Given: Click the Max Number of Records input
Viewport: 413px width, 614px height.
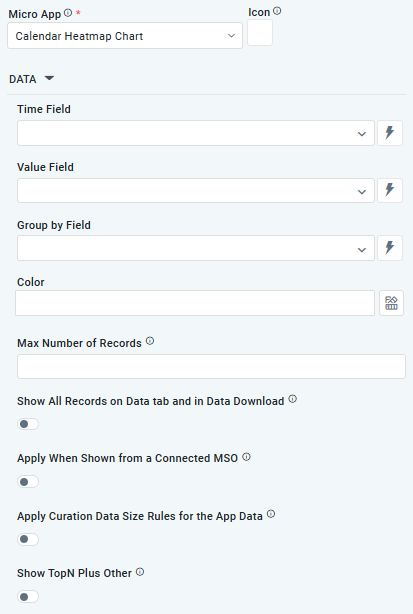Looking at the screenshot, I should 211,367.
